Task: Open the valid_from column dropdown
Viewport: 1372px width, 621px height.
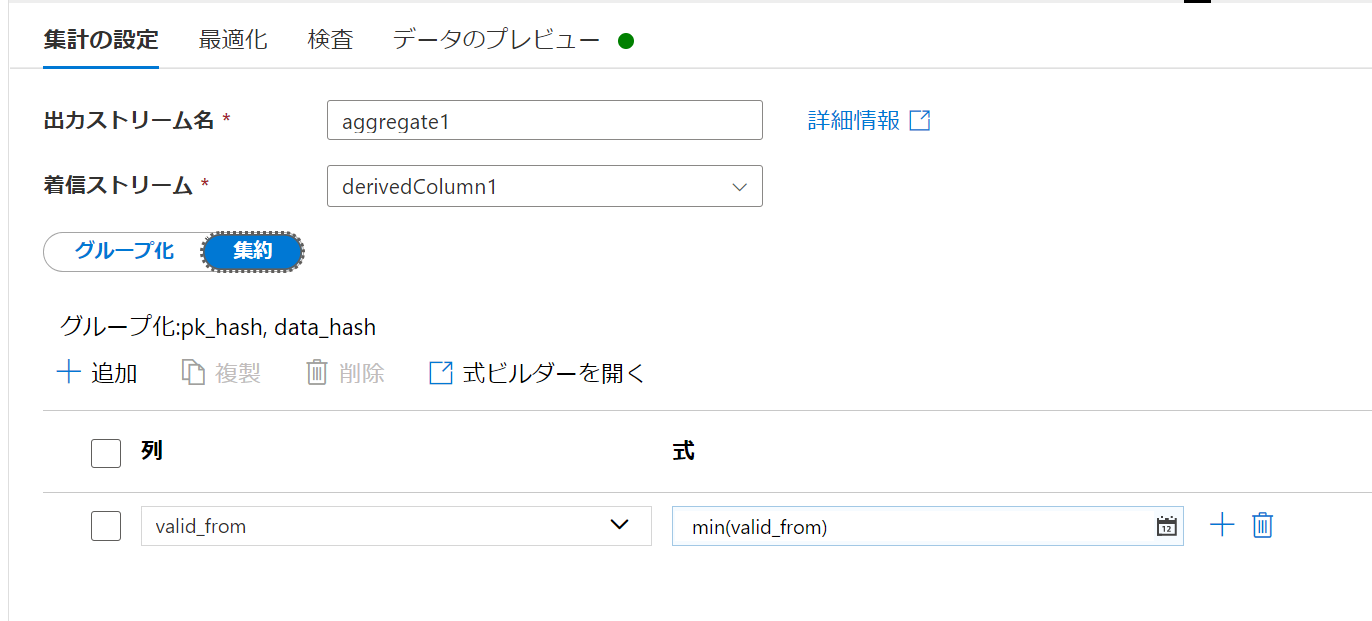Action: 396,526
